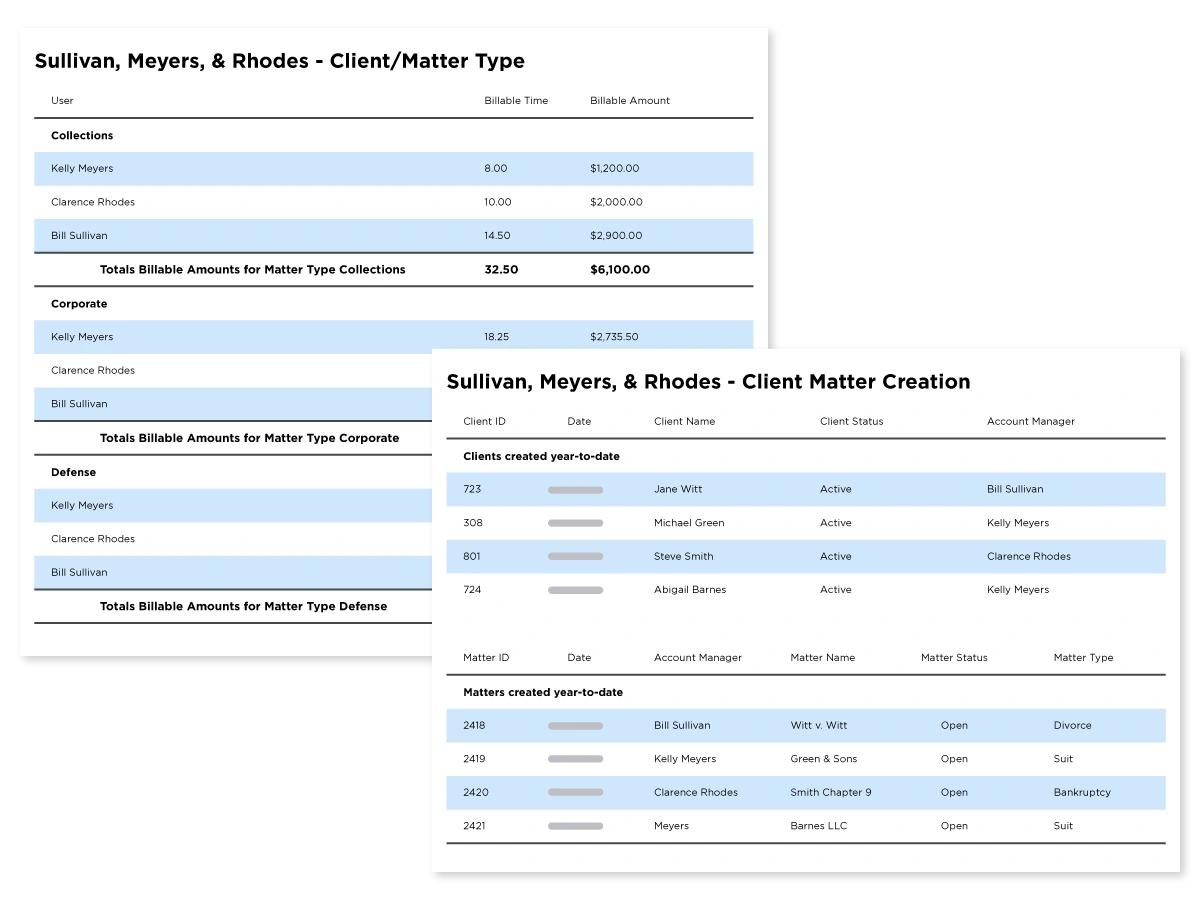Click the redacted date for matter 2421
The width and height of the screenshot is (1200, 900).
575,826
